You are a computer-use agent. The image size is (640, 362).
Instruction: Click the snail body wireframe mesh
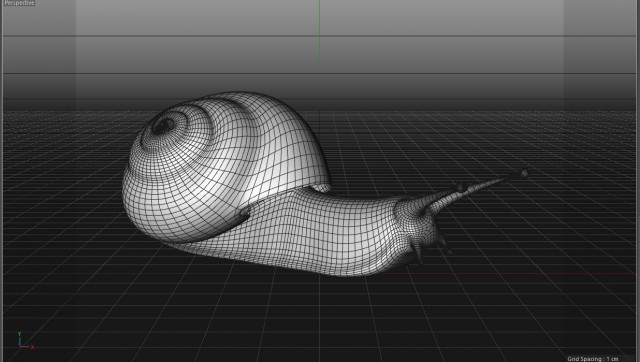click(x=327, y=233)
